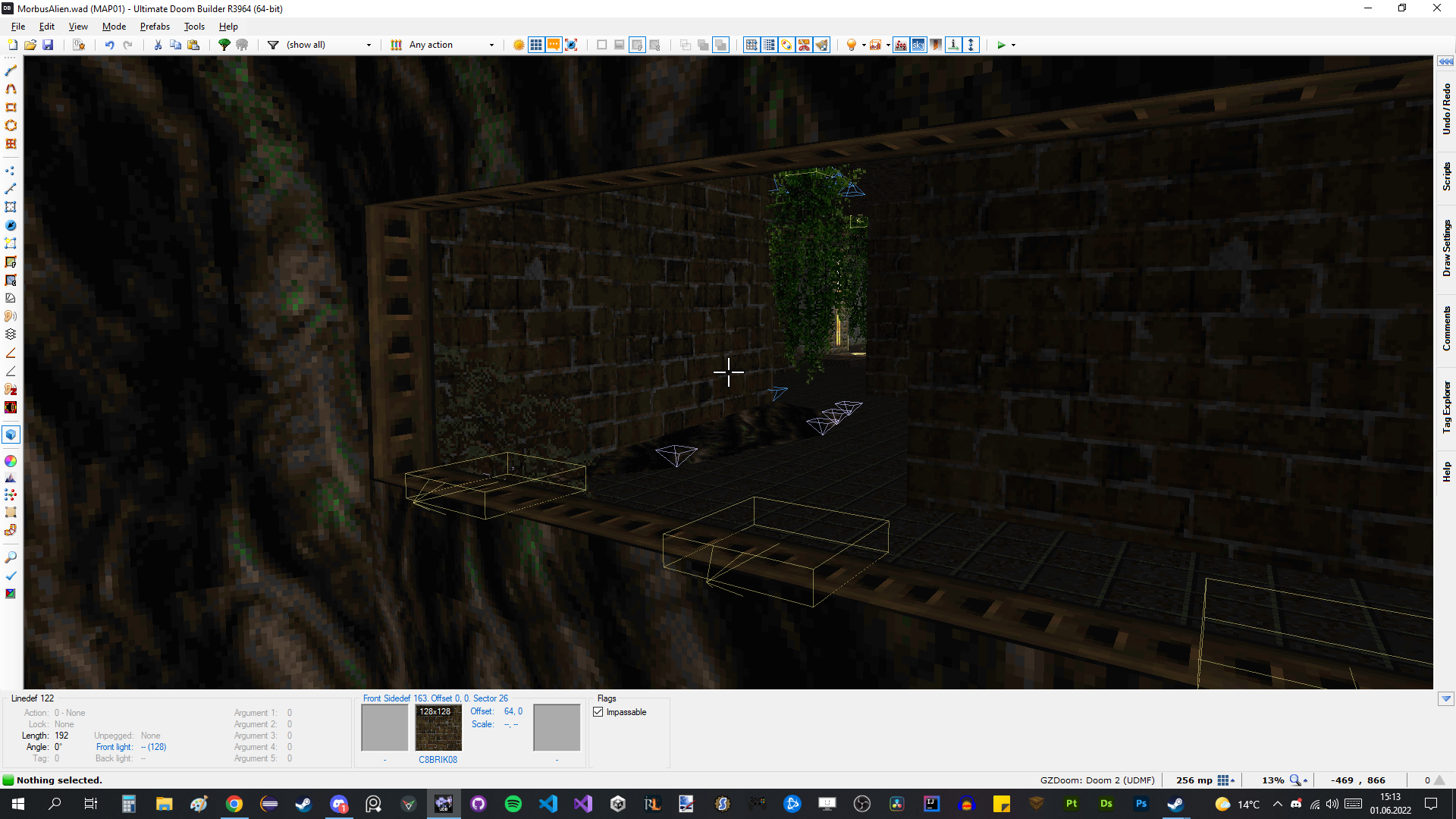Toggle visual vertices up-down arrow icon
Screen dimensions: 1456x819
[971, 45]
